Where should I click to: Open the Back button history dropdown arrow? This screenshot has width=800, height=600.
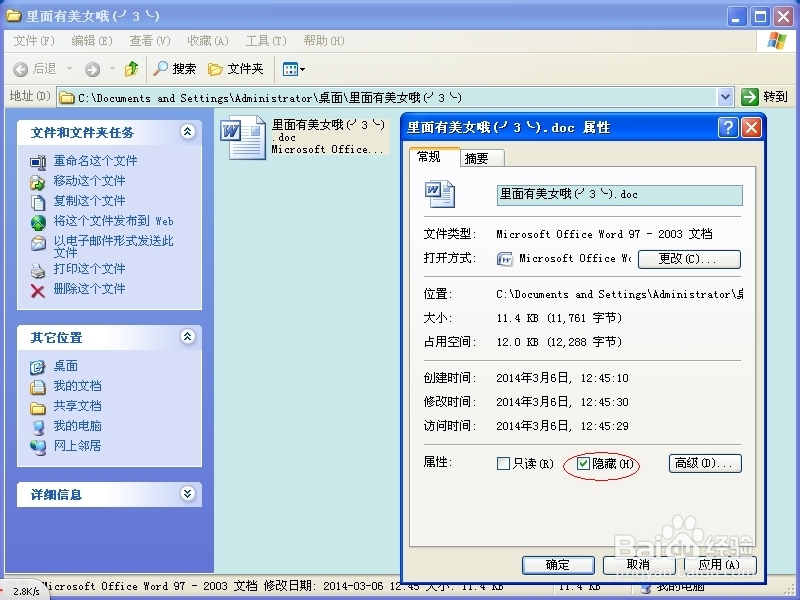pos(70,68)
